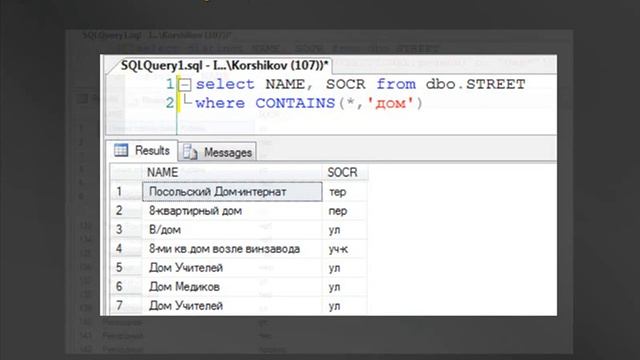Click the NAME column header
The height and width of the screenshot is (360, 640).
232,172
